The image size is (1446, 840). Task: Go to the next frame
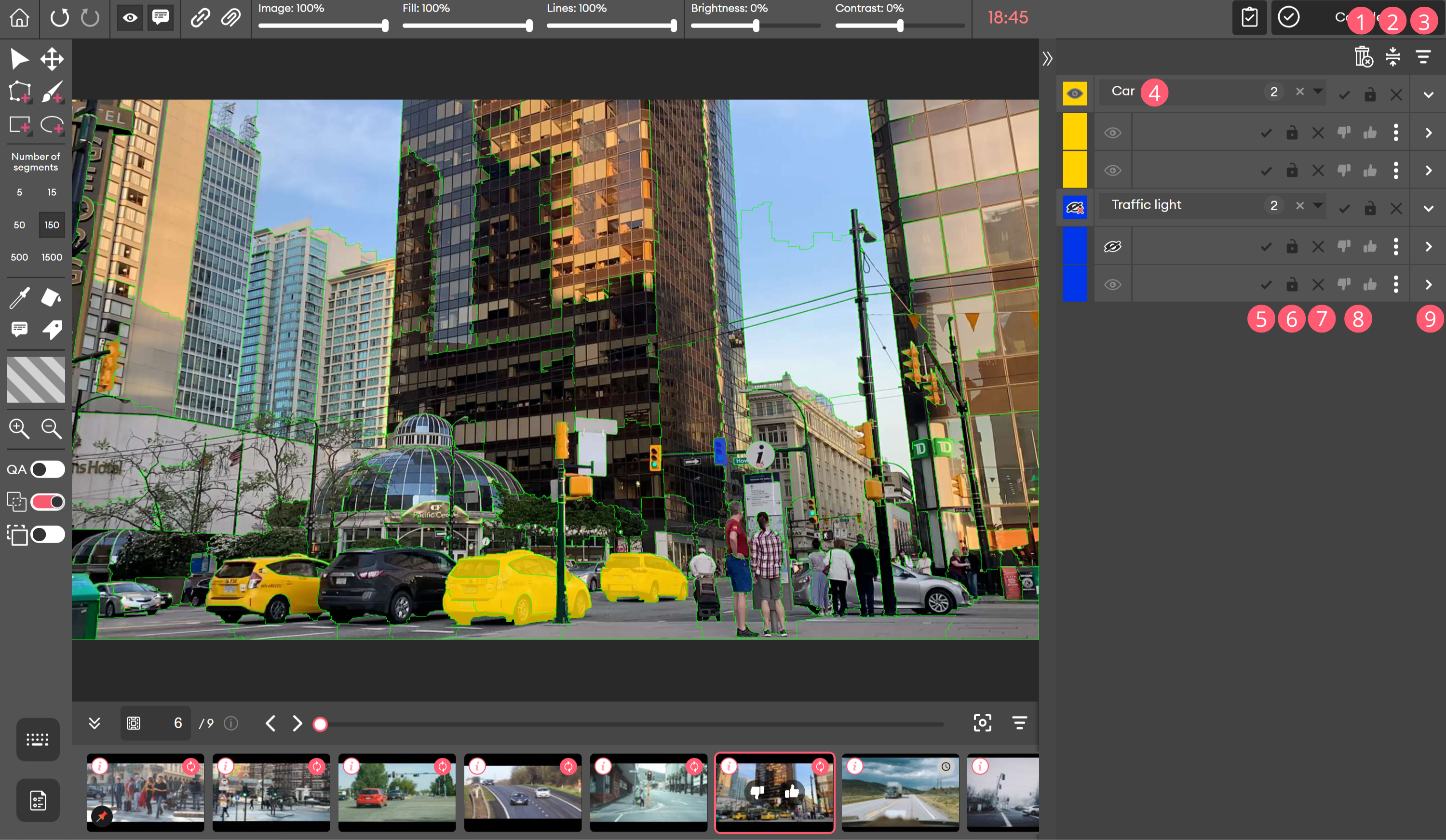click(x=297, y=723)
